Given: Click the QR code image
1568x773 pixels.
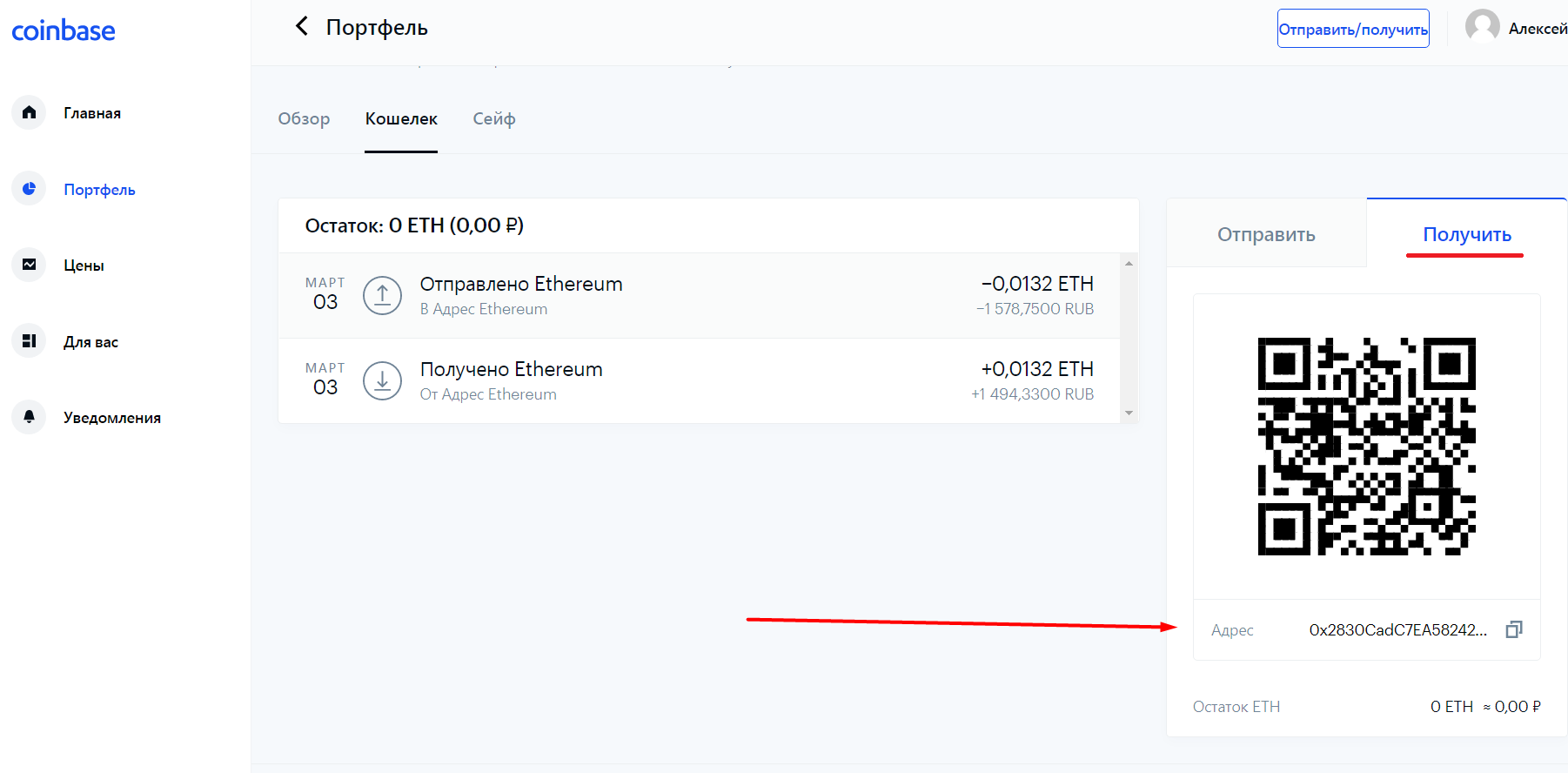Looking at the screenshot, I should pyautogui.click(x=1366, y=447).
